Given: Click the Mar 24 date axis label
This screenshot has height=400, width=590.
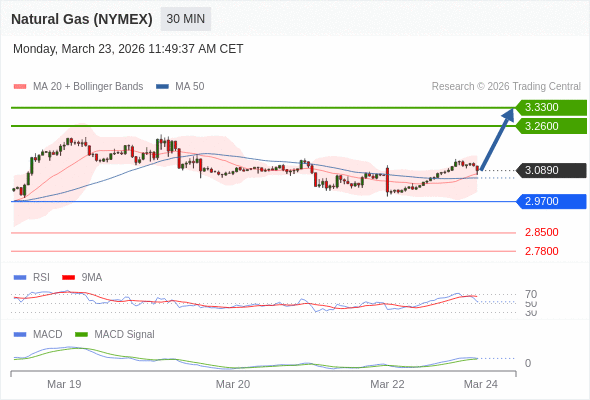Looking at the screenshot, I should (x=481, y=384).
